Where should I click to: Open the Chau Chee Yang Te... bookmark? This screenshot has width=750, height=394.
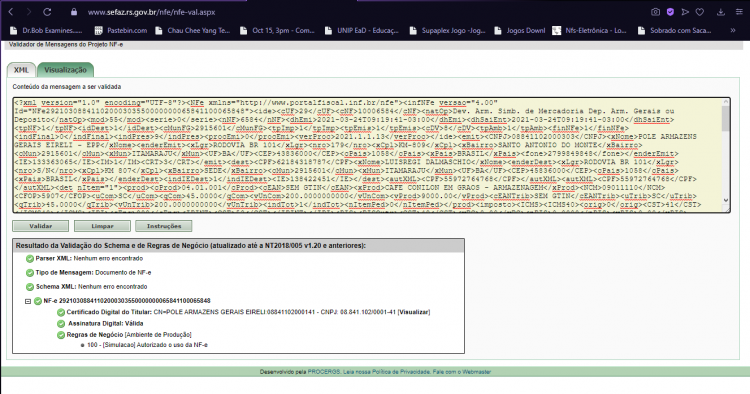click(193, 30)
